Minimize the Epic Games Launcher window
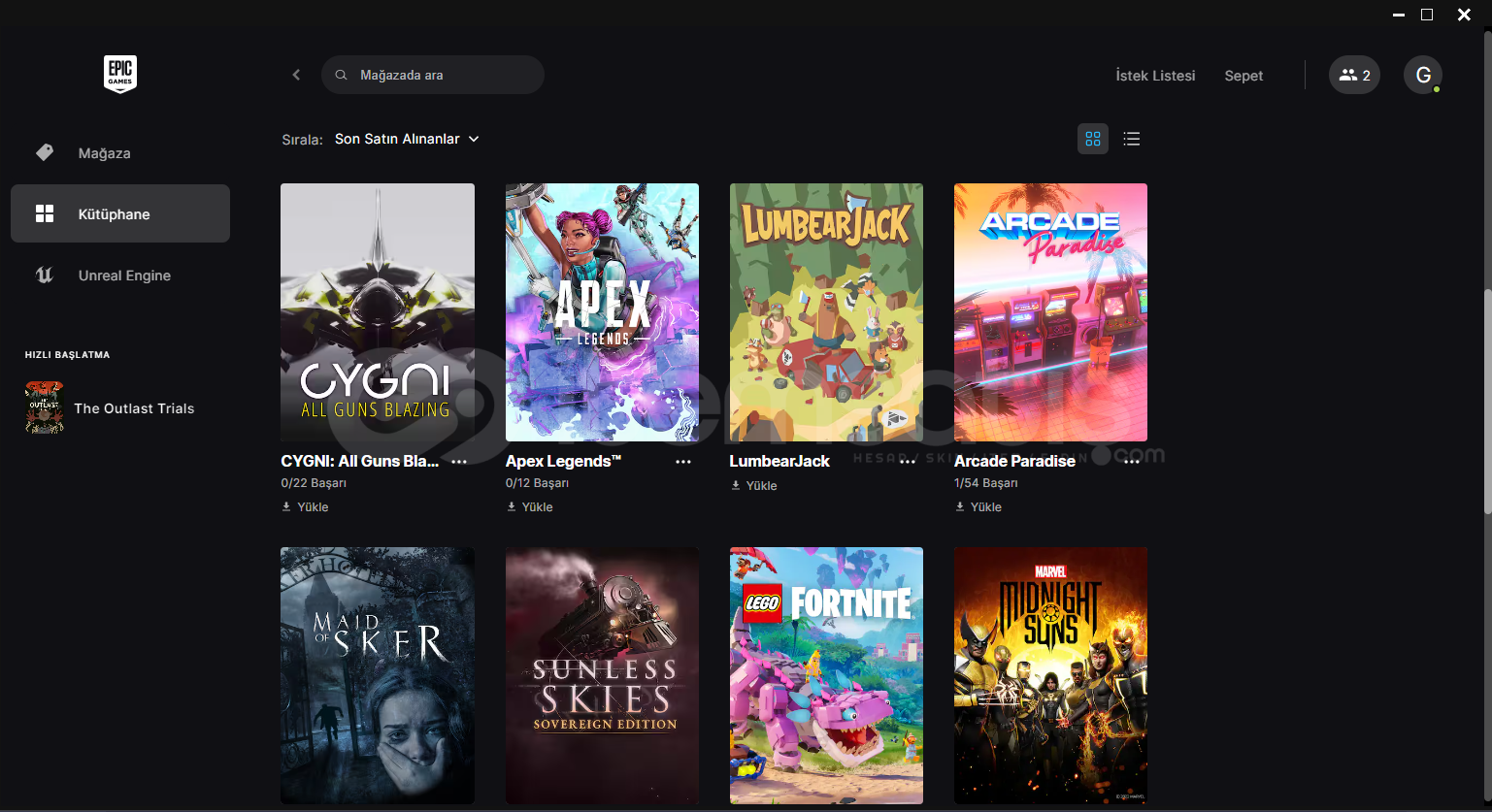This screenshot has width=1492, height=812. point(1399,15)
